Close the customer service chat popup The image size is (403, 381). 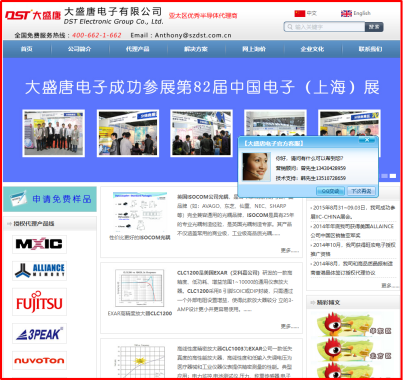367,140
